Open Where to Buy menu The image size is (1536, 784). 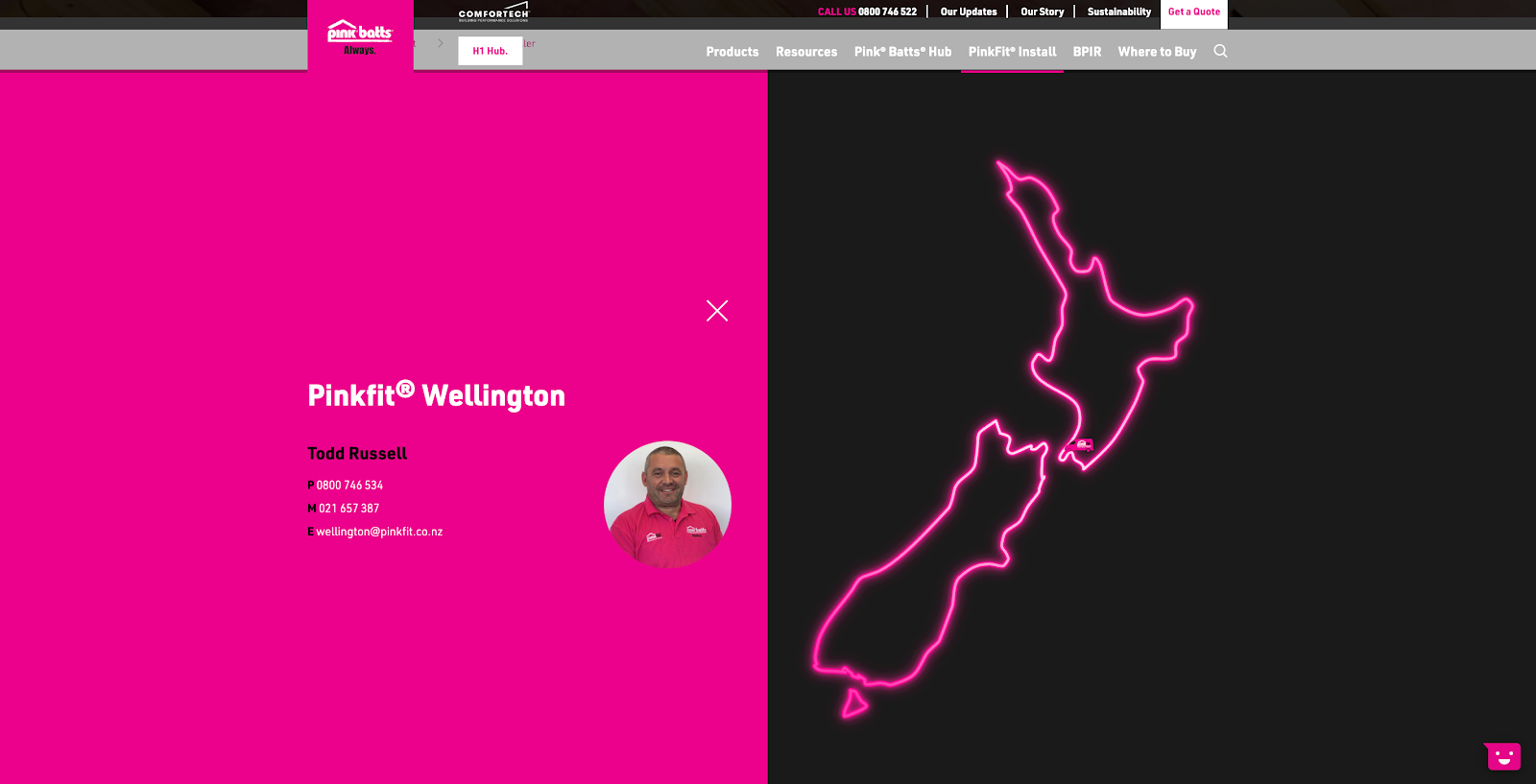(1157, 52)
